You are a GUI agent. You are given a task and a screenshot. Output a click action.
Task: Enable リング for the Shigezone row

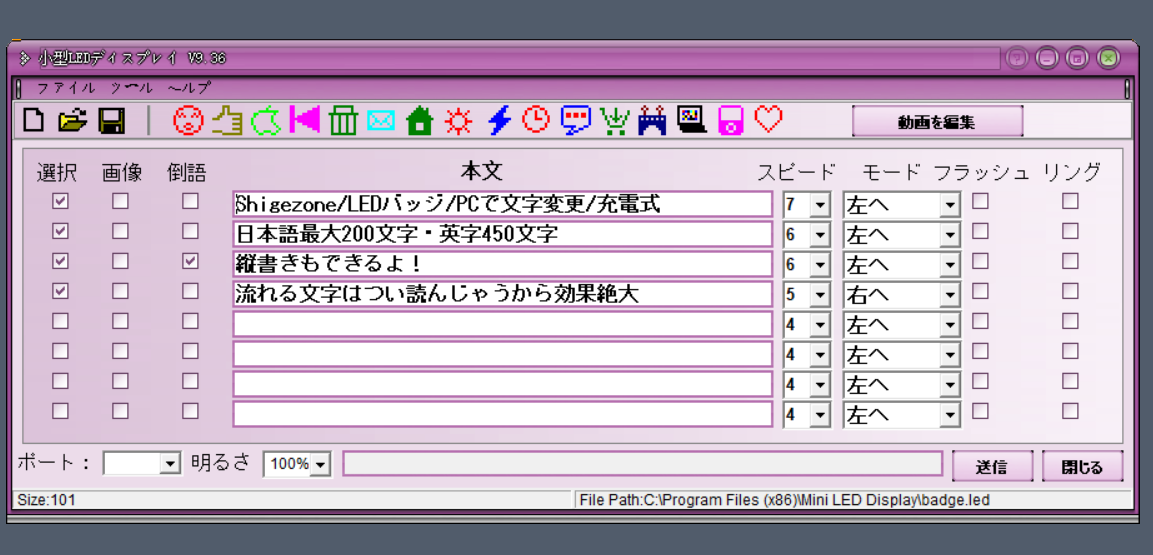coord(1070,201)
